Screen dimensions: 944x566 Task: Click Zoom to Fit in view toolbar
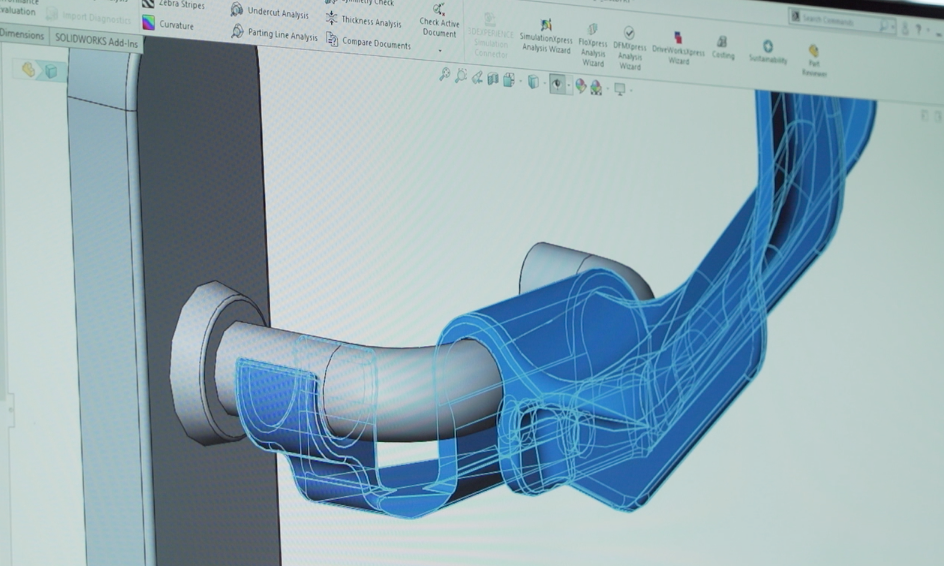pos(445,75)
